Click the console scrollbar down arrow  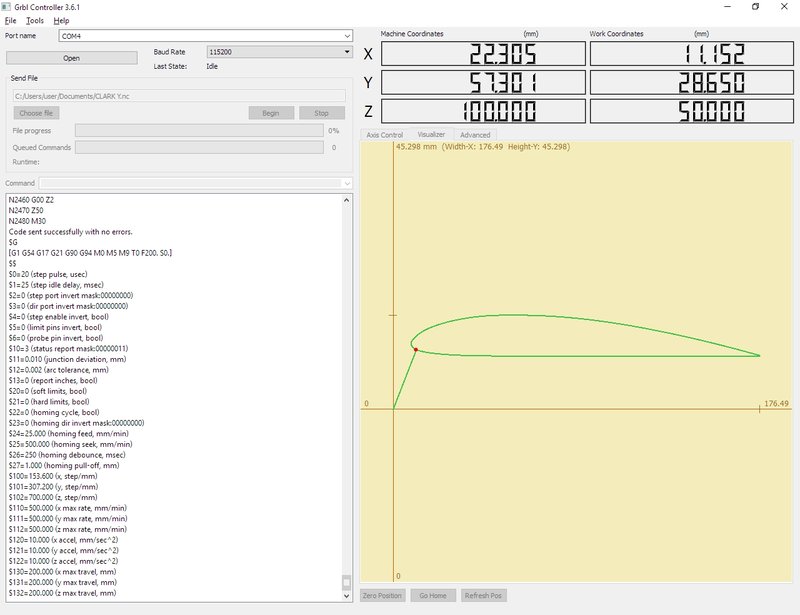coord(346,596)
